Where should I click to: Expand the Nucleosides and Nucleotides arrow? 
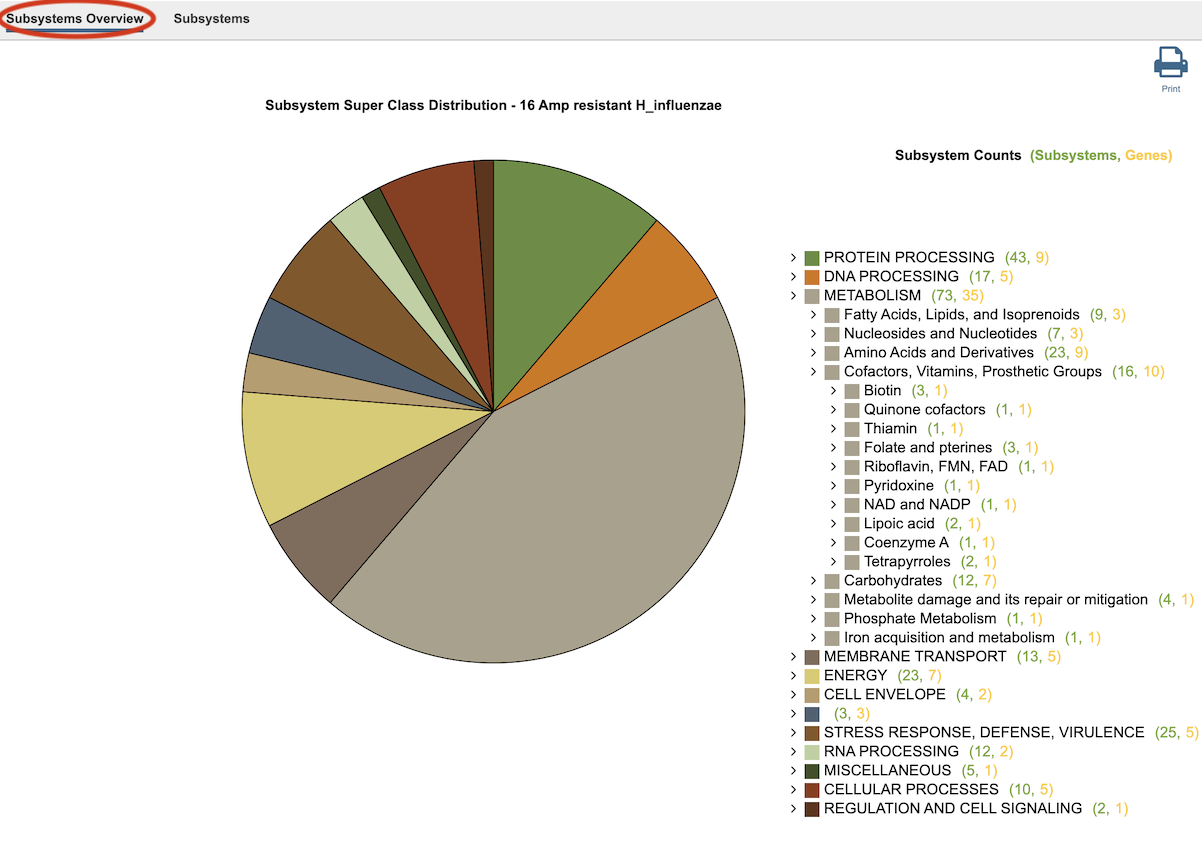click(813, 333)
